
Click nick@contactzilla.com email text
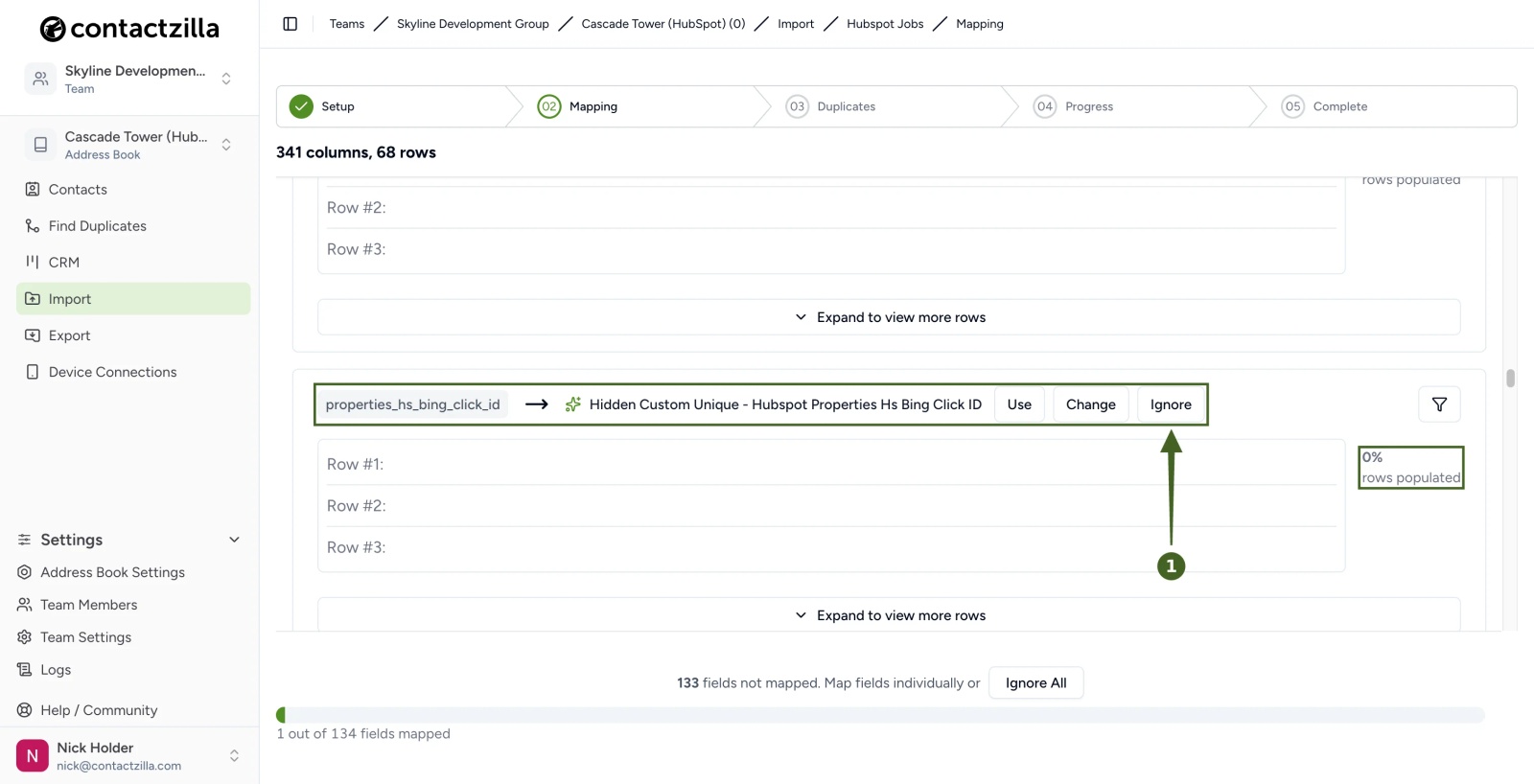(x=119, y=766)
